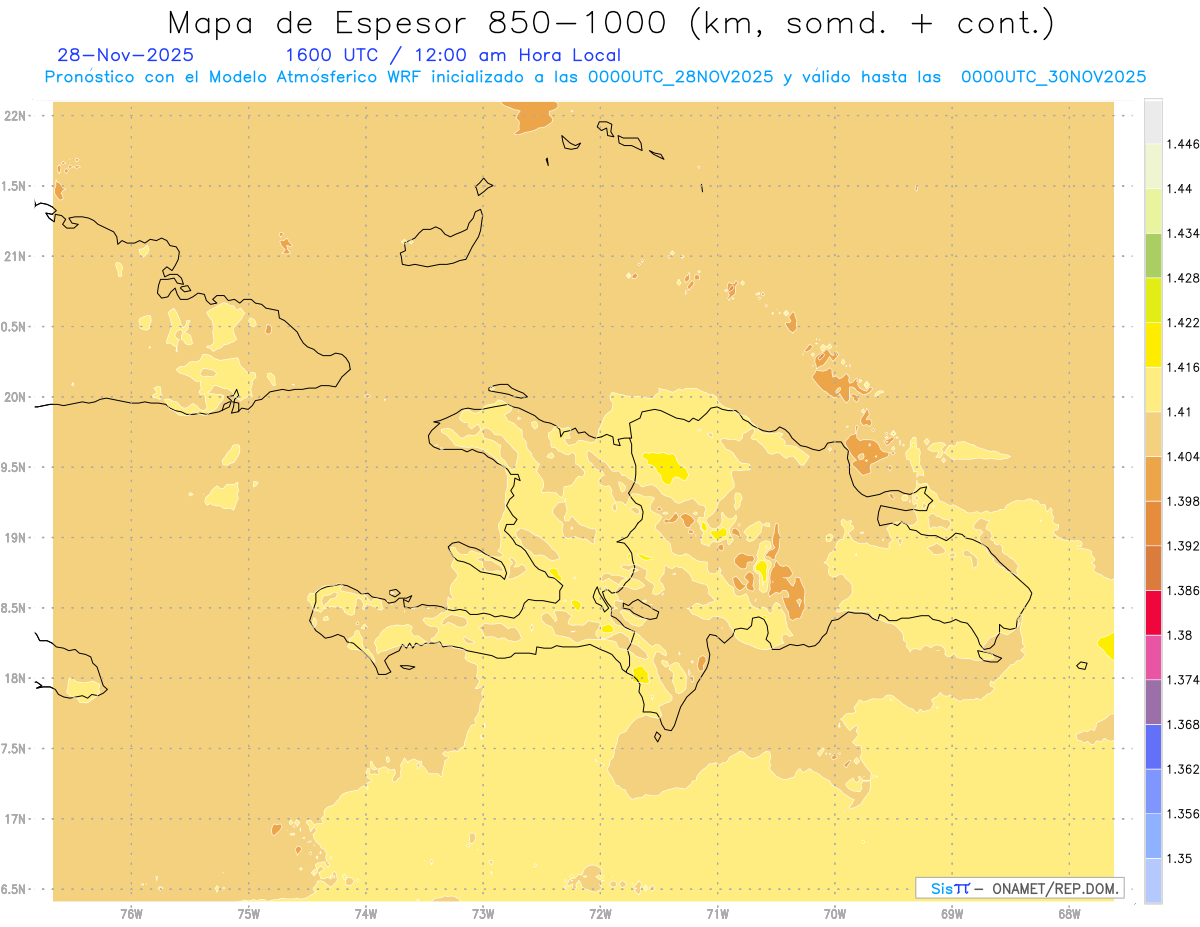Click the colorbar value "1.38"
The height and width of the screenshot is (927, 1200).
pyautogui.click(x=1180, y=635)
